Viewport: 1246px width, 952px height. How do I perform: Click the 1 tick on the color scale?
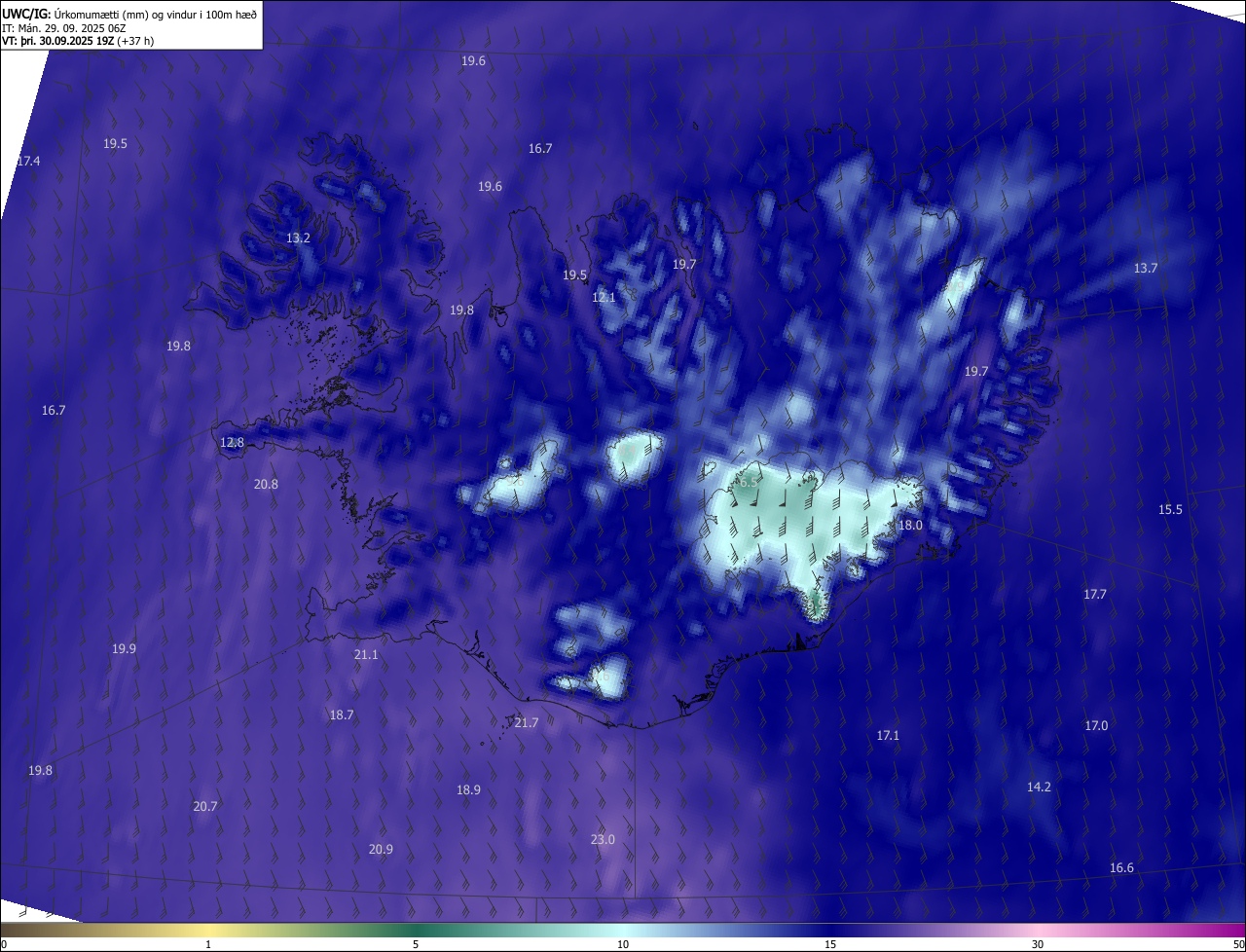(x=208, y=945)
